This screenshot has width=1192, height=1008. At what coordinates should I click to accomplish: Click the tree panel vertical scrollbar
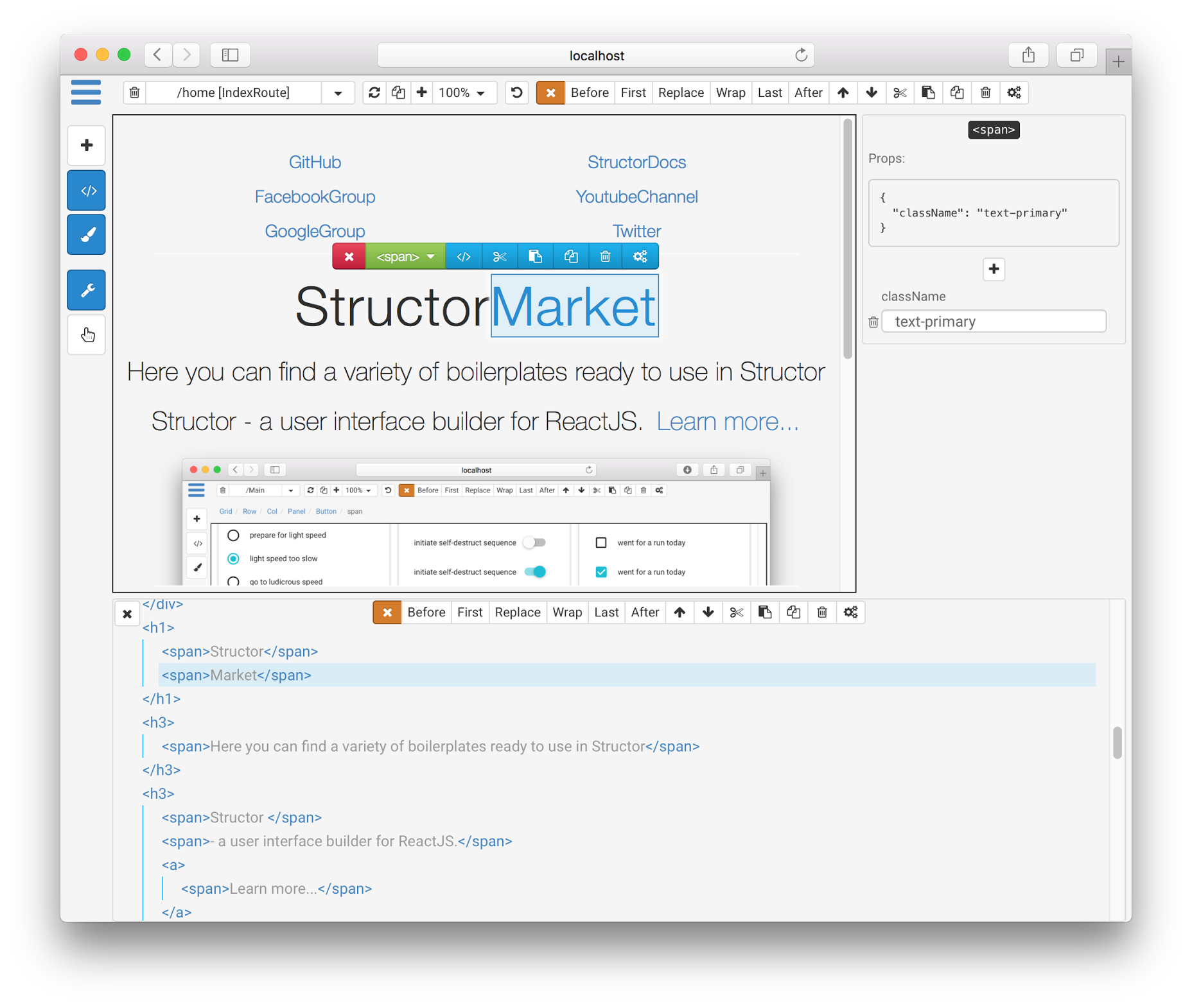1117,743
